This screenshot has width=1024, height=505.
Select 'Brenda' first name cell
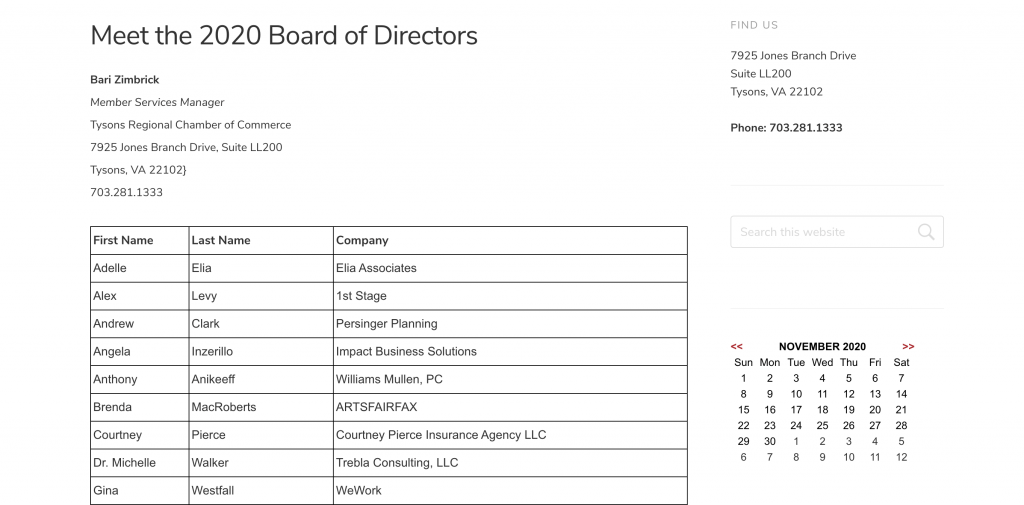pos(140,407)
